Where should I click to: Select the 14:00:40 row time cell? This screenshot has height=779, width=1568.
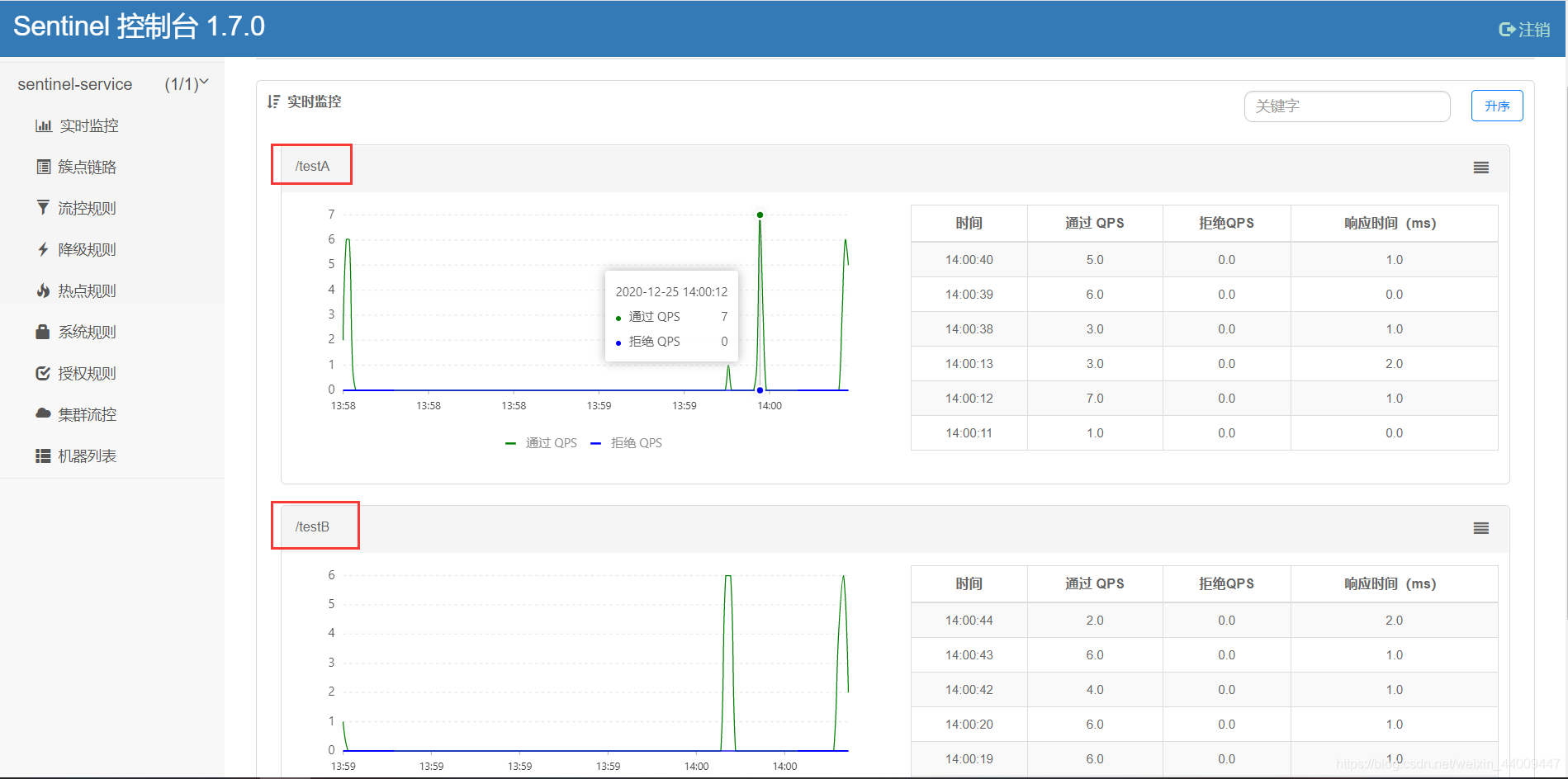tap(969, 260)
